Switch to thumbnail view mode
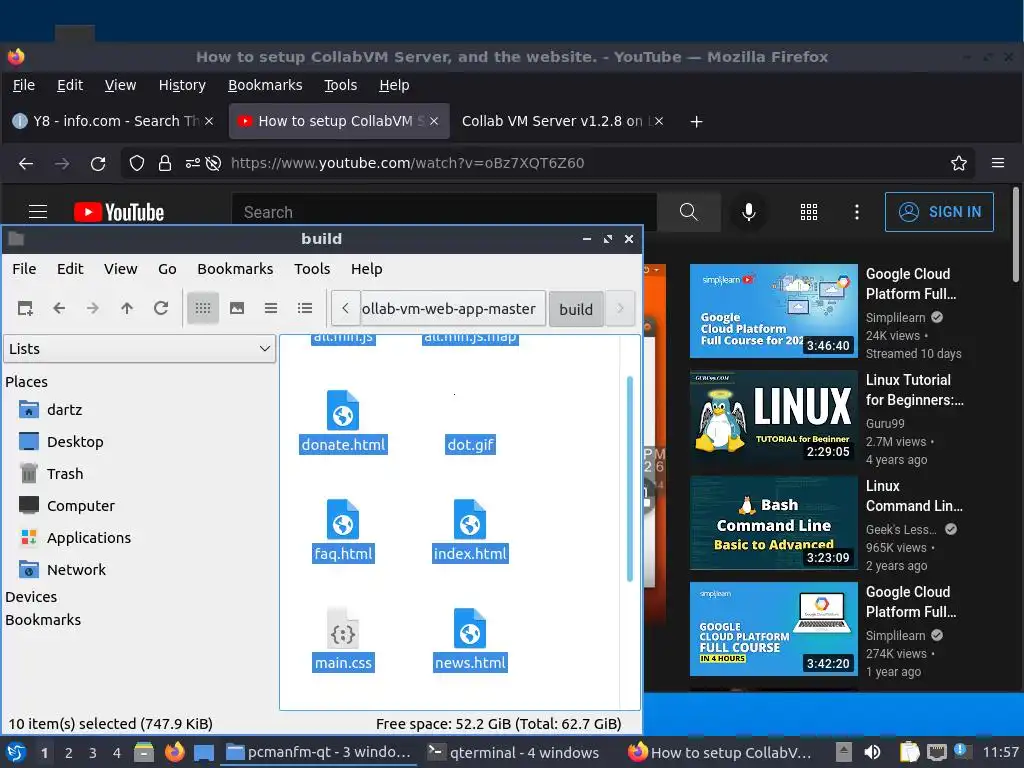Screen dimensions: 1024x768 click(237, 308)
